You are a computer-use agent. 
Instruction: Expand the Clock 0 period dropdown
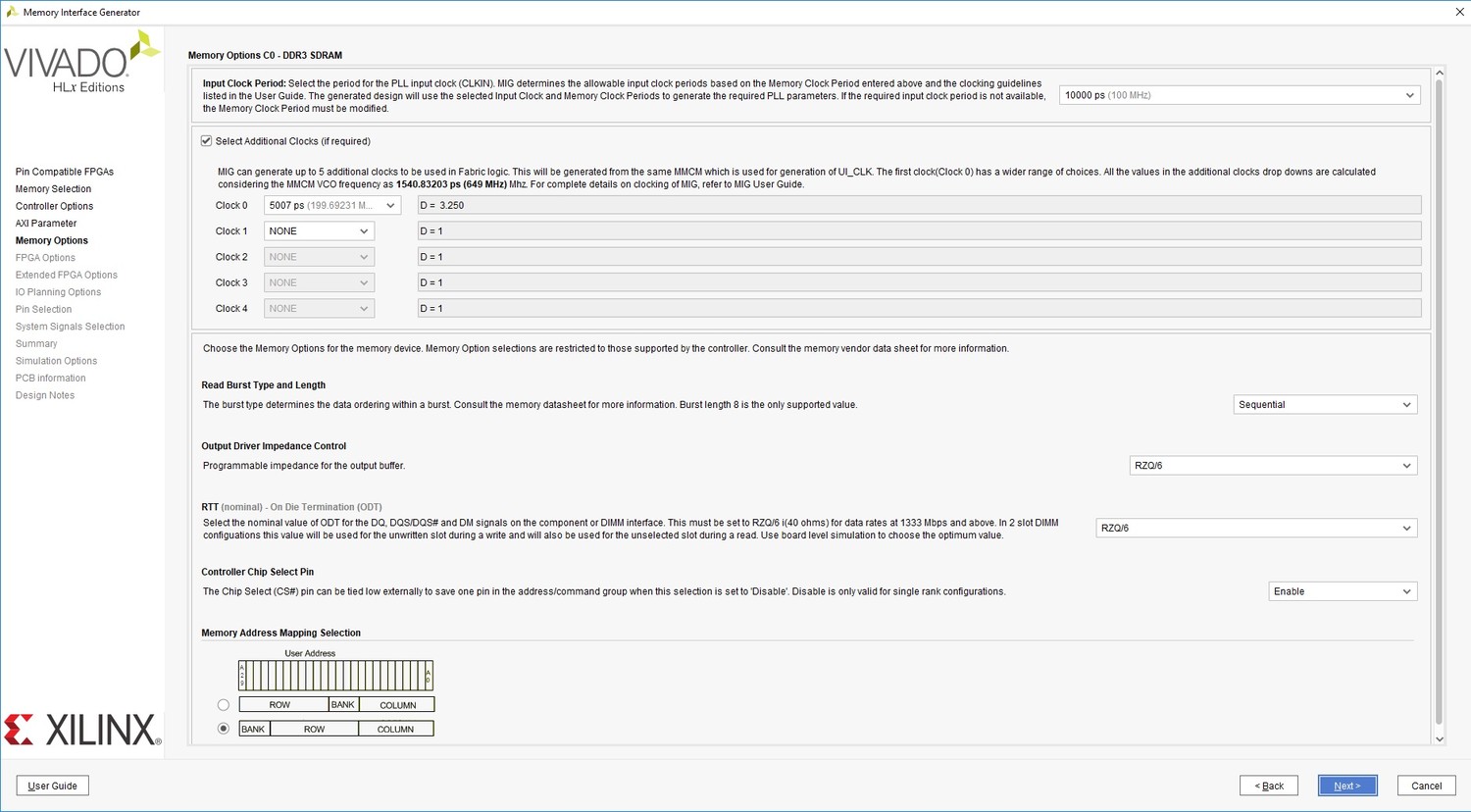click(331, 206)
